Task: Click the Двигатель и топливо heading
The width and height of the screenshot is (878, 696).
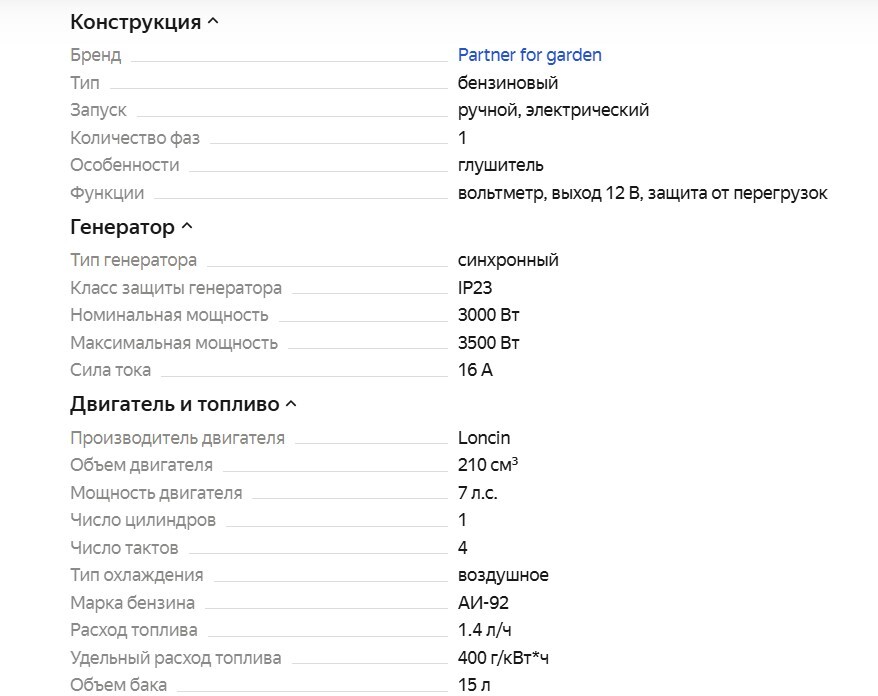Action: pyautogui.click(x=174, y=405)
